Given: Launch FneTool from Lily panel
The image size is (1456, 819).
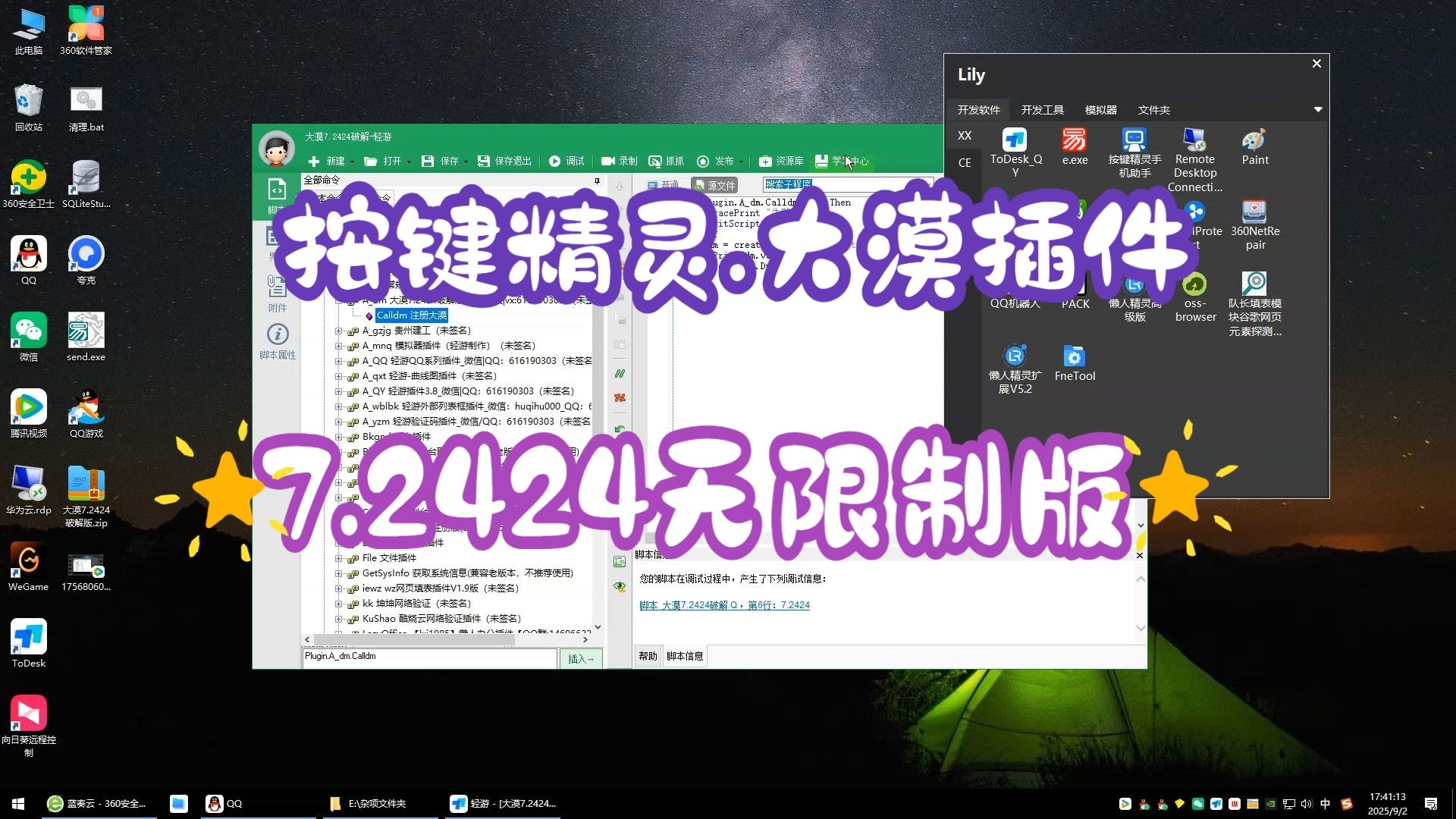Looking at the screenshot, I should pyautogui.click(x=1075, y=362).
